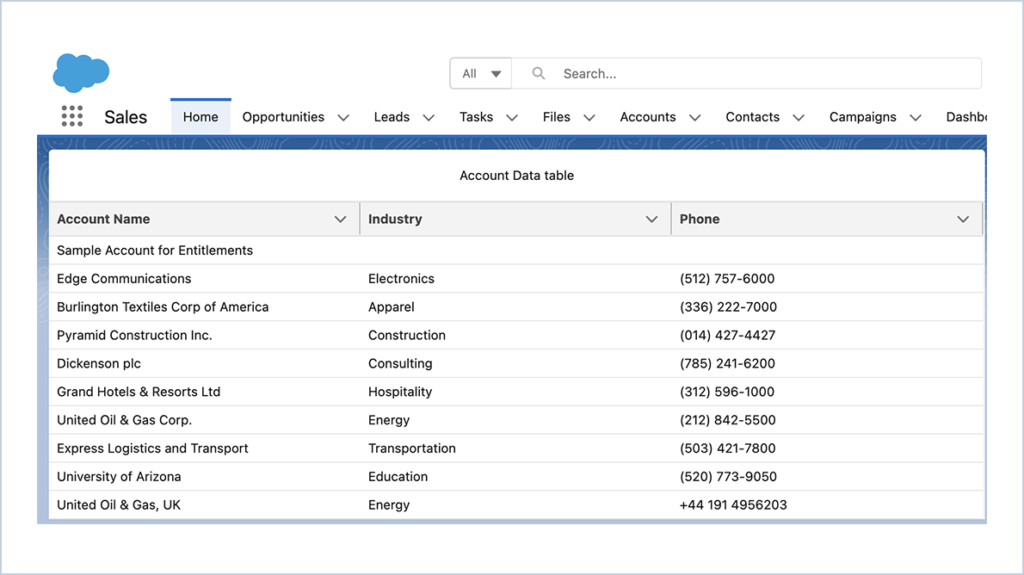Click phone number (520) 773-9050
Screen dimensions: 1024x575
[x=728, y=476]
